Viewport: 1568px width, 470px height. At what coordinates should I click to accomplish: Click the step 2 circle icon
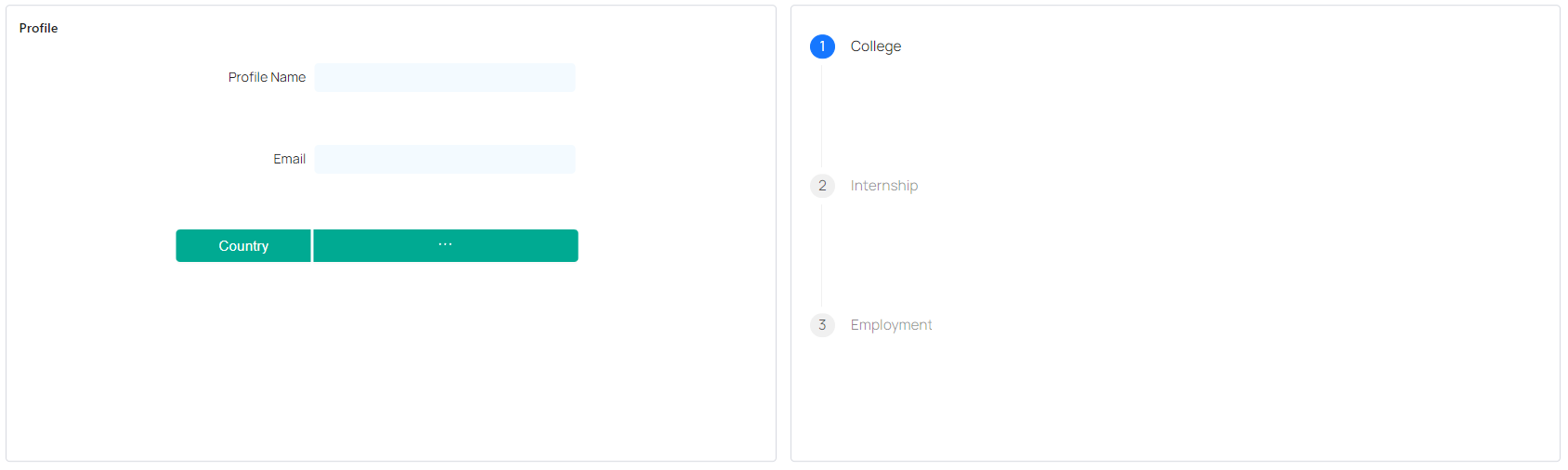point(822,186)
